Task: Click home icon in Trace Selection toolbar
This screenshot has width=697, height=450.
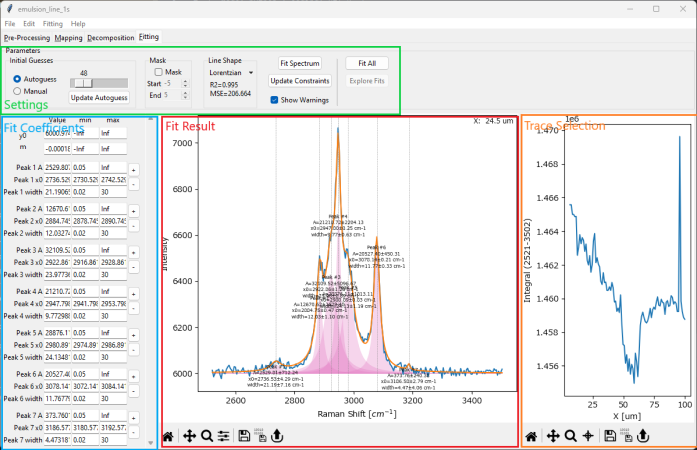Action: click(x=532, y=436)
